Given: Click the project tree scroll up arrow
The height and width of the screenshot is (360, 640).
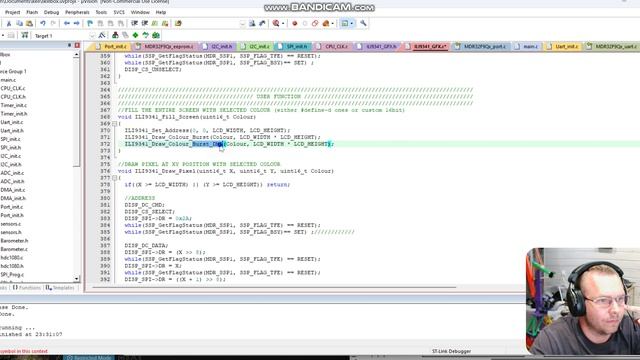Looking at the screenshot, I should [x=77, y=55].
